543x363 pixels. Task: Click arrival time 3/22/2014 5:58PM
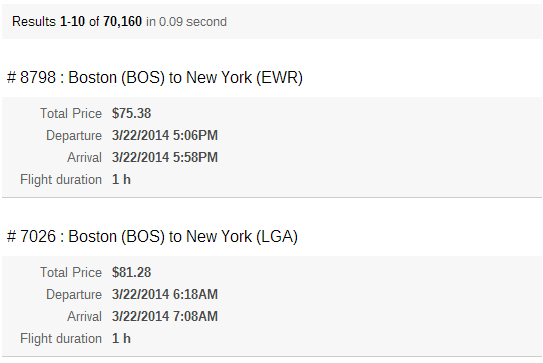coord(165,158)
